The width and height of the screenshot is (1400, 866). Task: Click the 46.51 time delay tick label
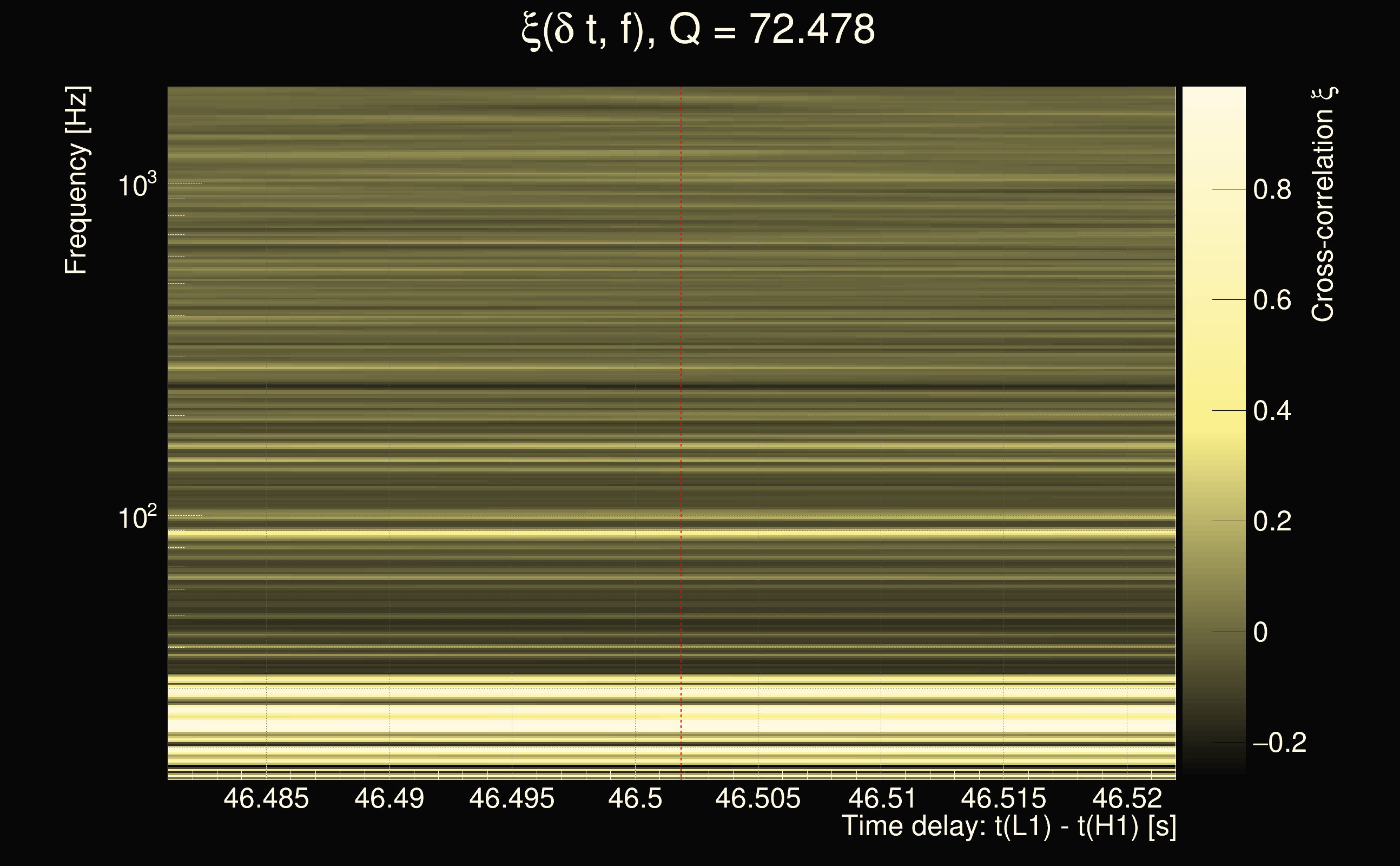point(881,798)
